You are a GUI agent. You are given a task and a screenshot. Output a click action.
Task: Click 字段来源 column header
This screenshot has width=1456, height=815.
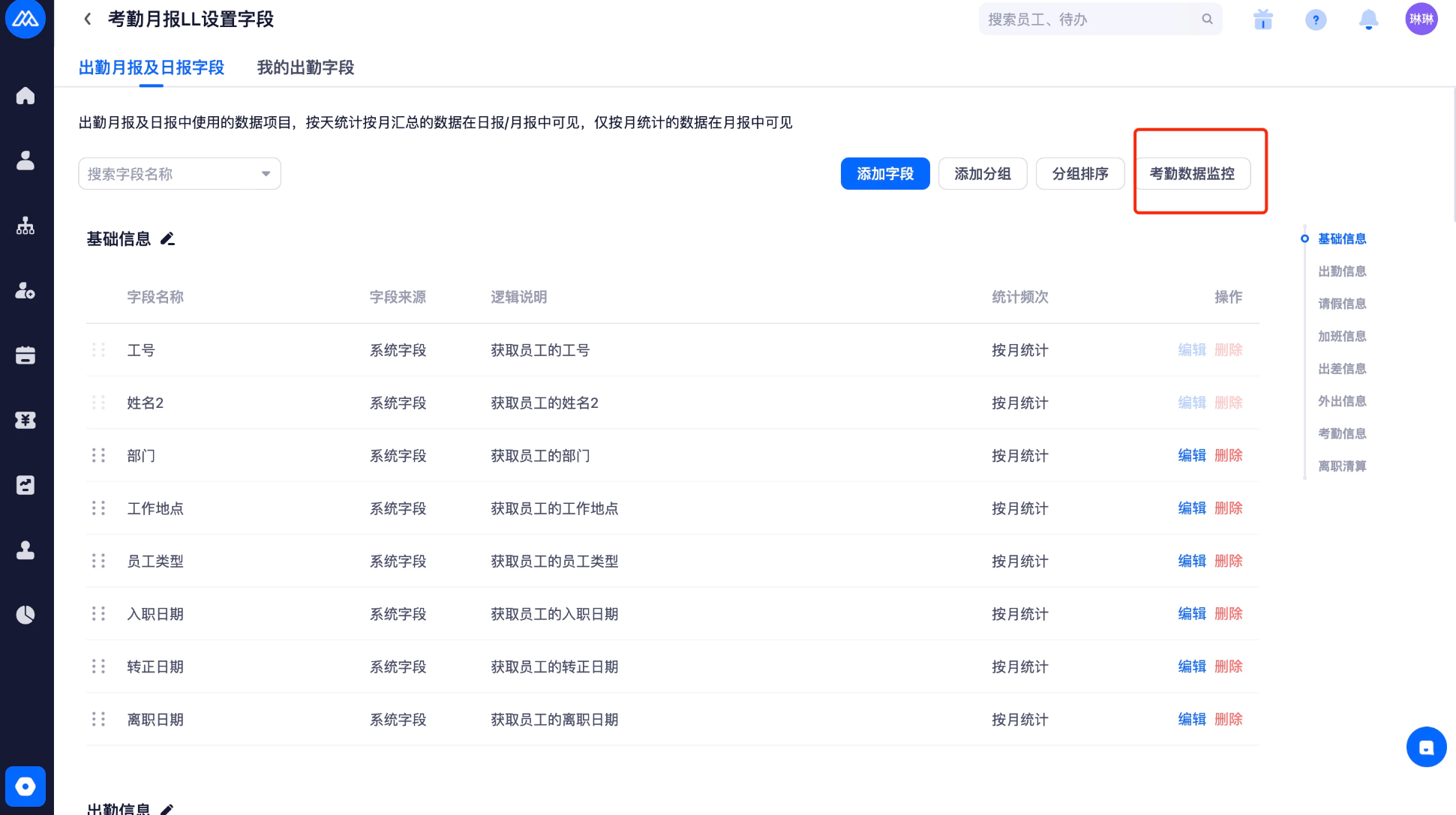click(398, 297)
